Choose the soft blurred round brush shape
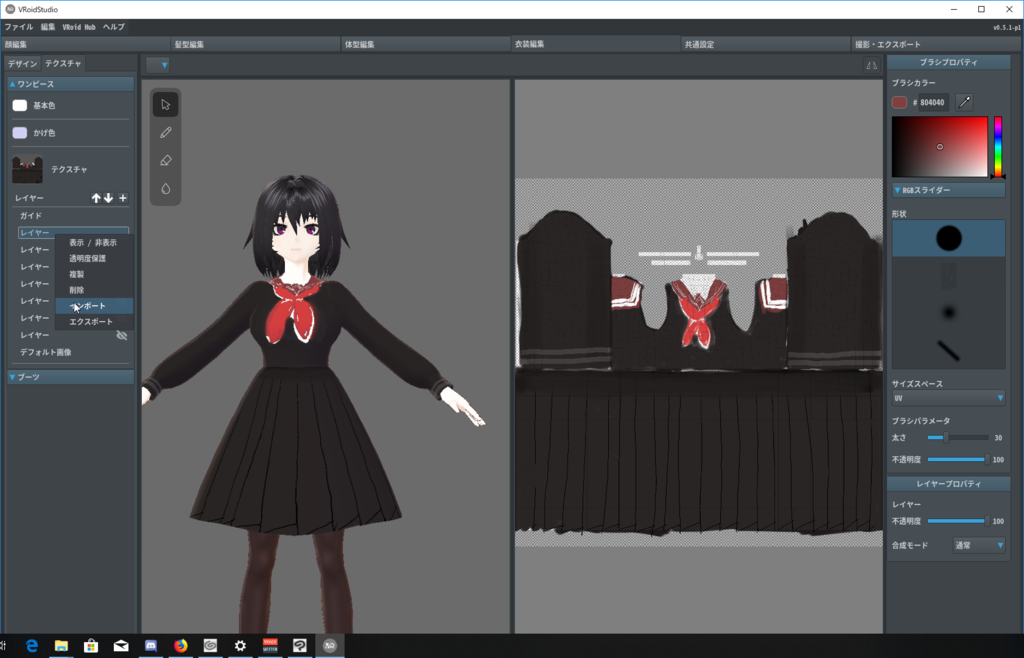 coord(948,312)
